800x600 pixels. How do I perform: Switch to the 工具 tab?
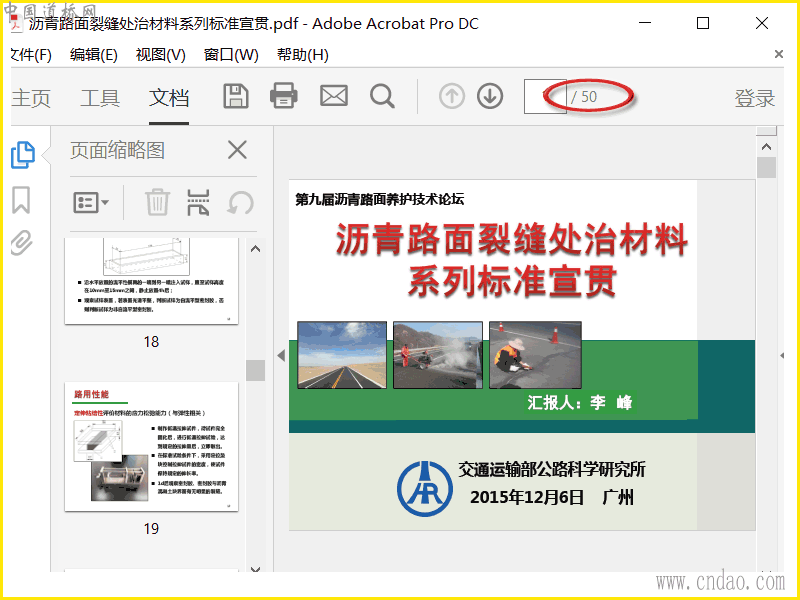pos(100,98)
